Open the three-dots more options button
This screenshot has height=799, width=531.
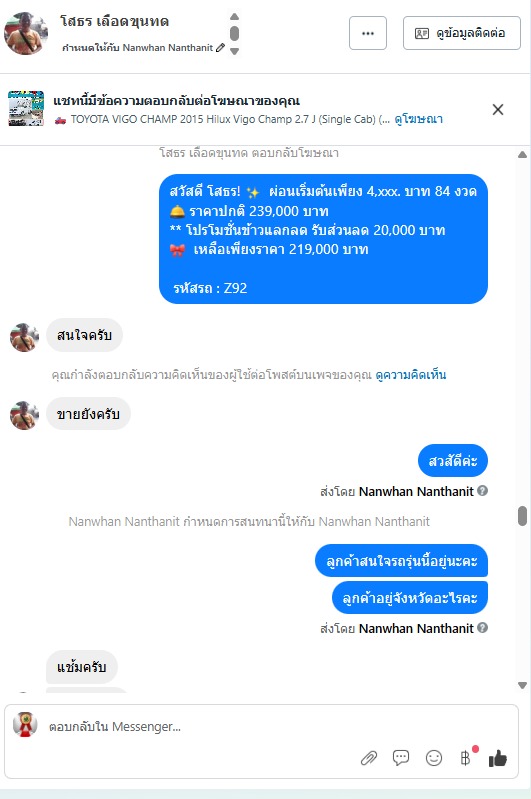pyautogui.click(x=368, y=33)
